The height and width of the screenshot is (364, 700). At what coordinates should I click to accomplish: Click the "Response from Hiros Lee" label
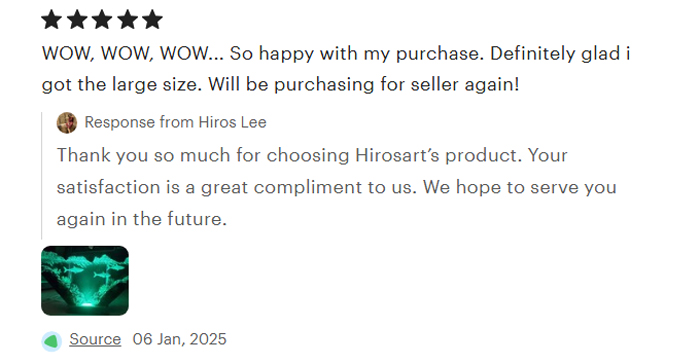(175, 122)
